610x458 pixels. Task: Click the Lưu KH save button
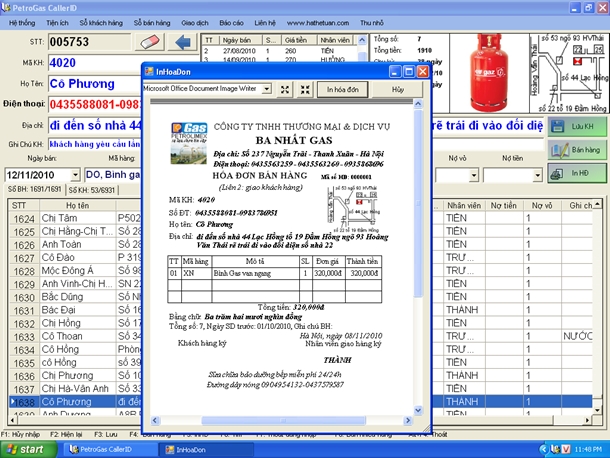[577, 126]
